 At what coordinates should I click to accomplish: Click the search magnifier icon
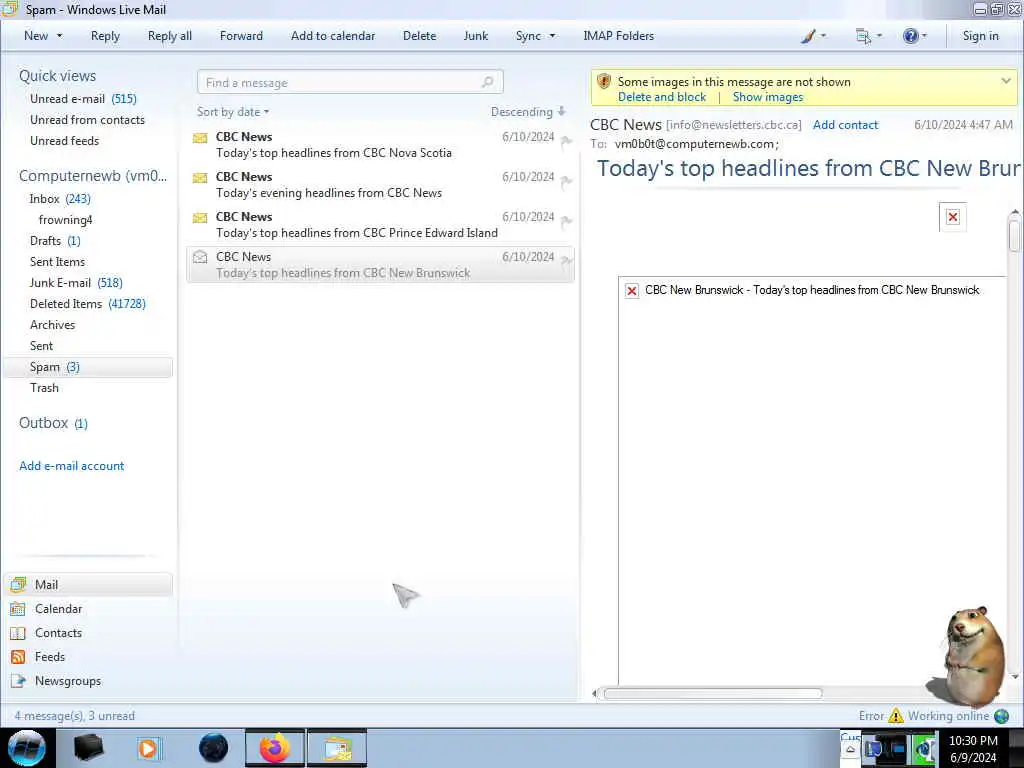pos(487,82)
